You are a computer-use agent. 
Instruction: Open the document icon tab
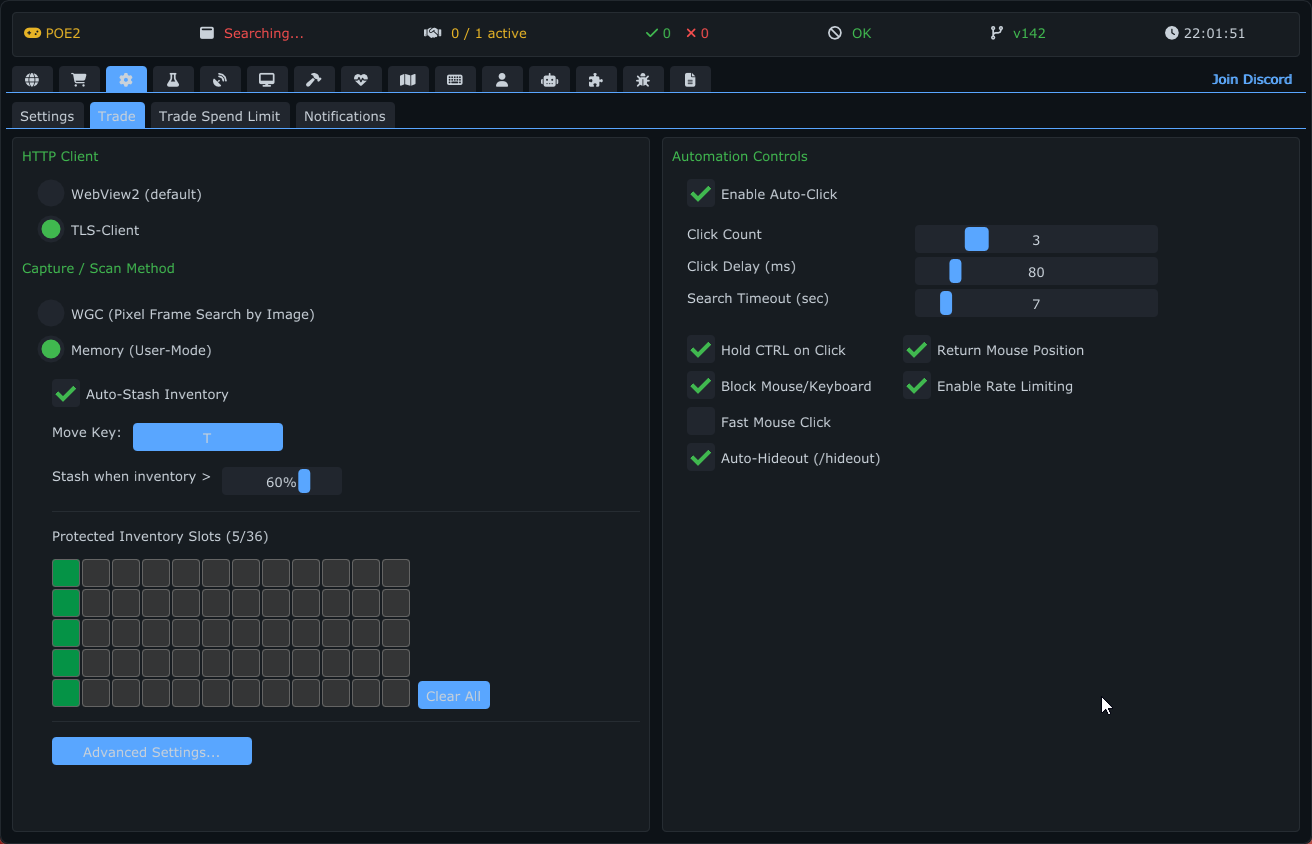[x=690, y=80]
